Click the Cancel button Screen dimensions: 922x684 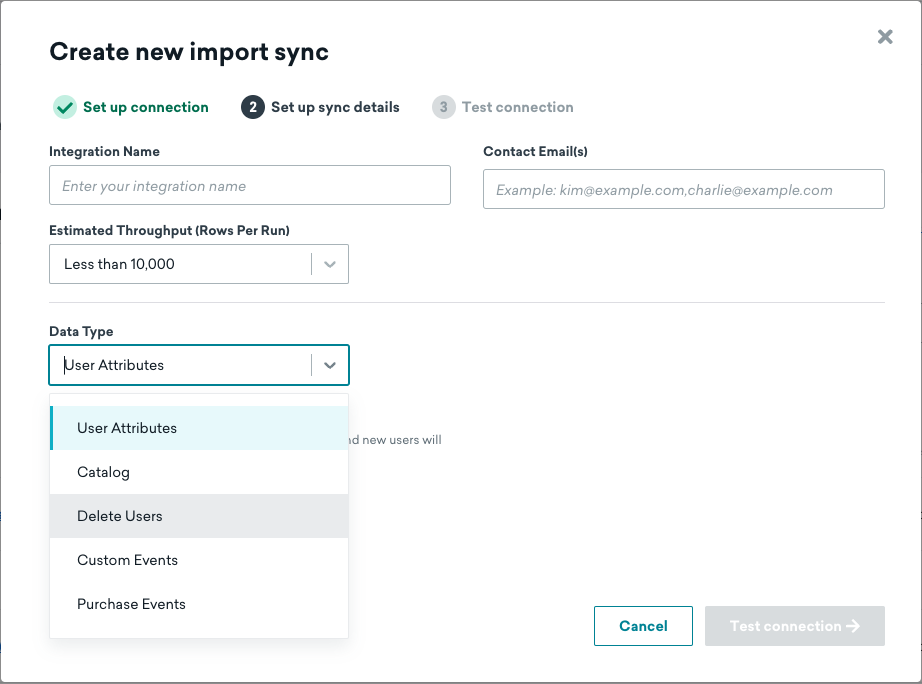point(643,626)
